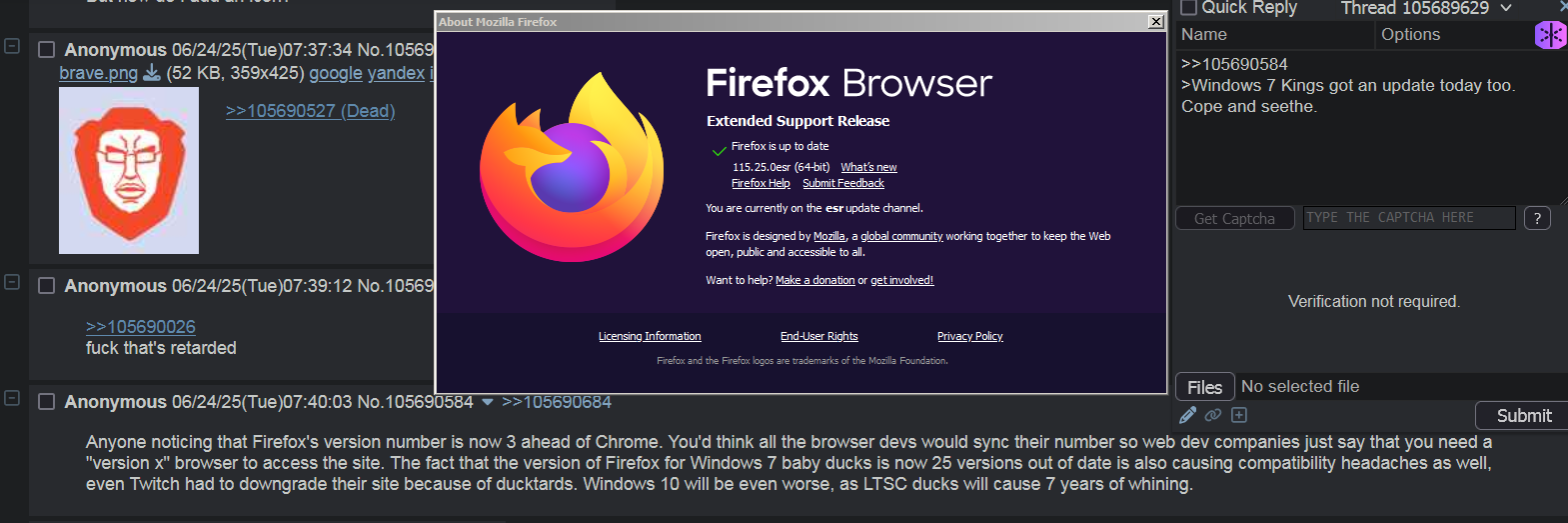This screenshot has height=523, width=1568.
Task: Click the 'Verification not required.' text
Action: (1374, 302)
